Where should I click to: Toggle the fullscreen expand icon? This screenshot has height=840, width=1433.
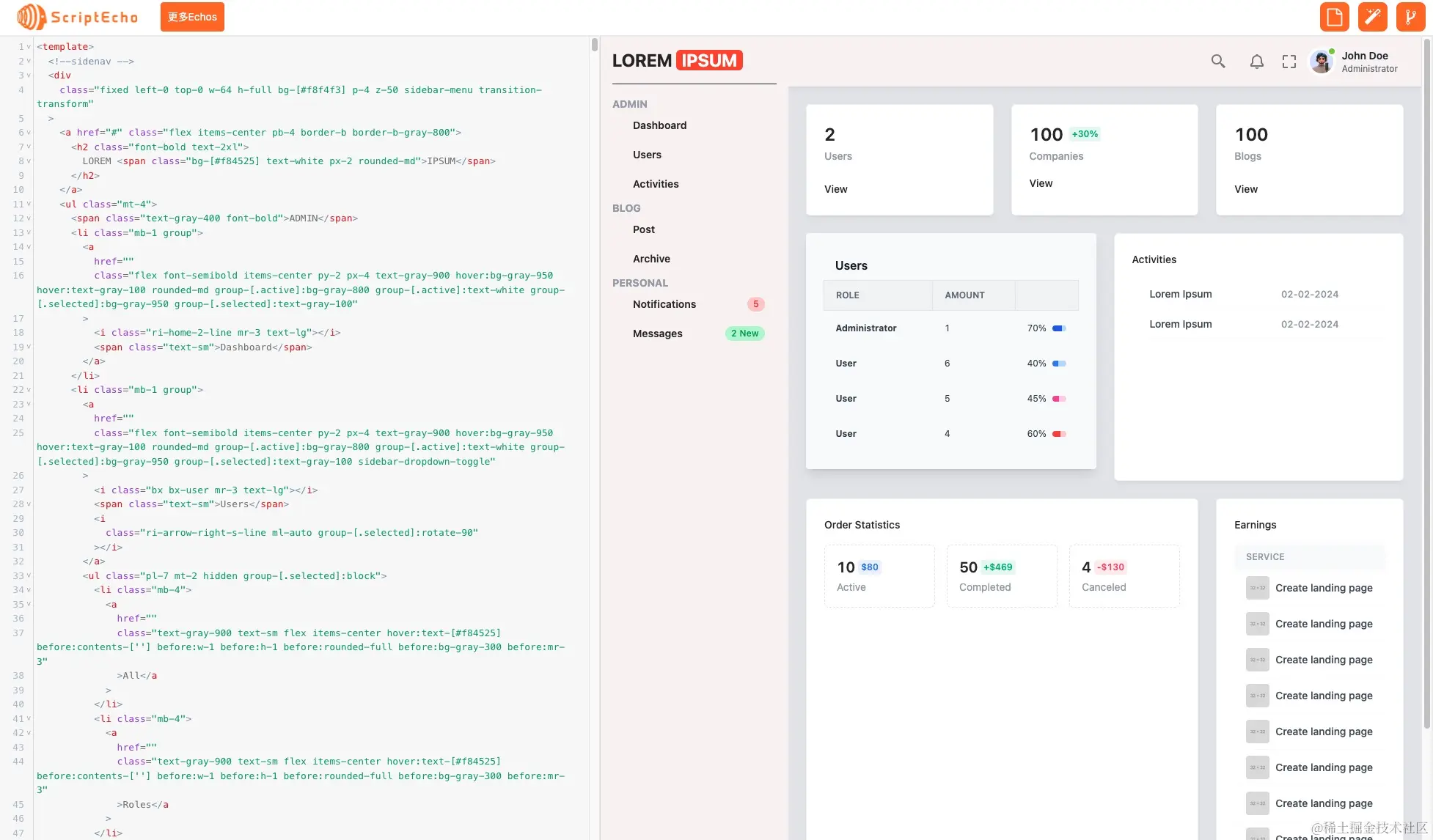1289,62
